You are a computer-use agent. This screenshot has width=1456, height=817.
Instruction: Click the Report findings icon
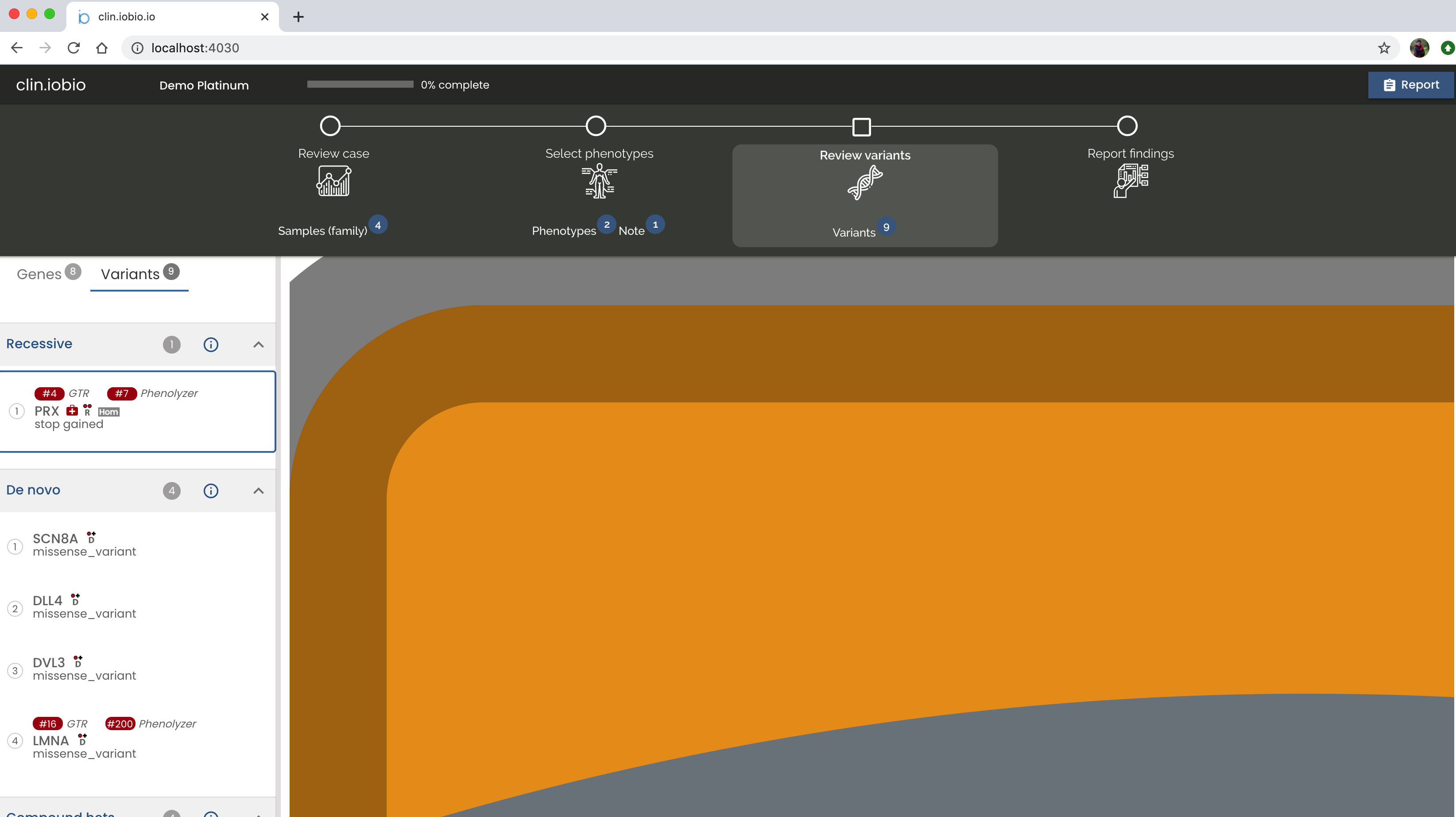click(x=1131, y=181)
